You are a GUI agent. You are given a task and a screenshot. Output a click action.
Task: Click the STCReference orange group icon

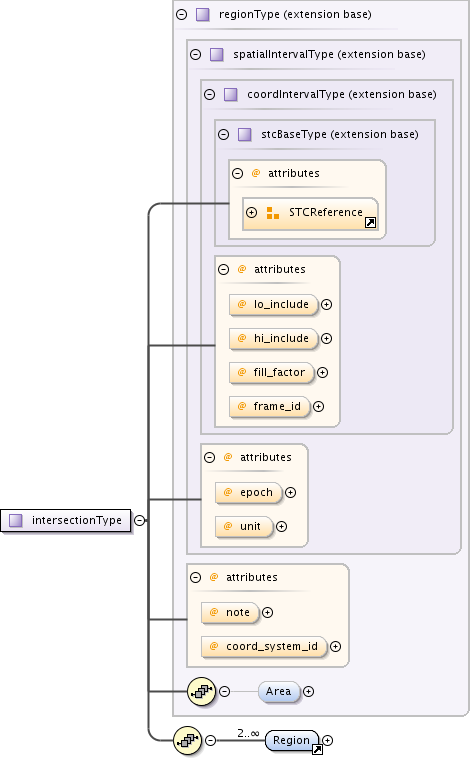click(273, 213)
